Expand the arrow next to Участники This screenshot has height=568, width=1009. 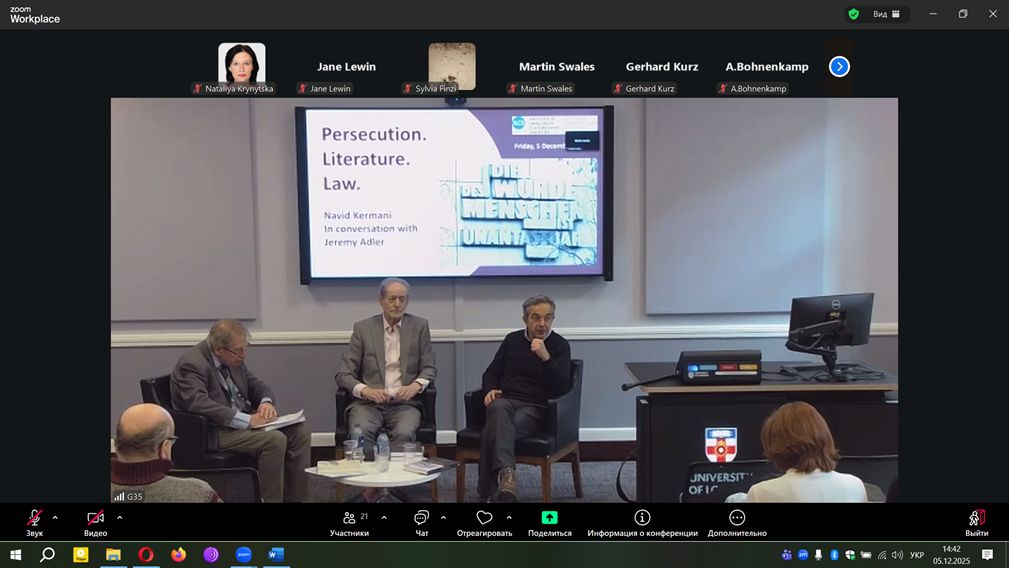click(384, 517)
